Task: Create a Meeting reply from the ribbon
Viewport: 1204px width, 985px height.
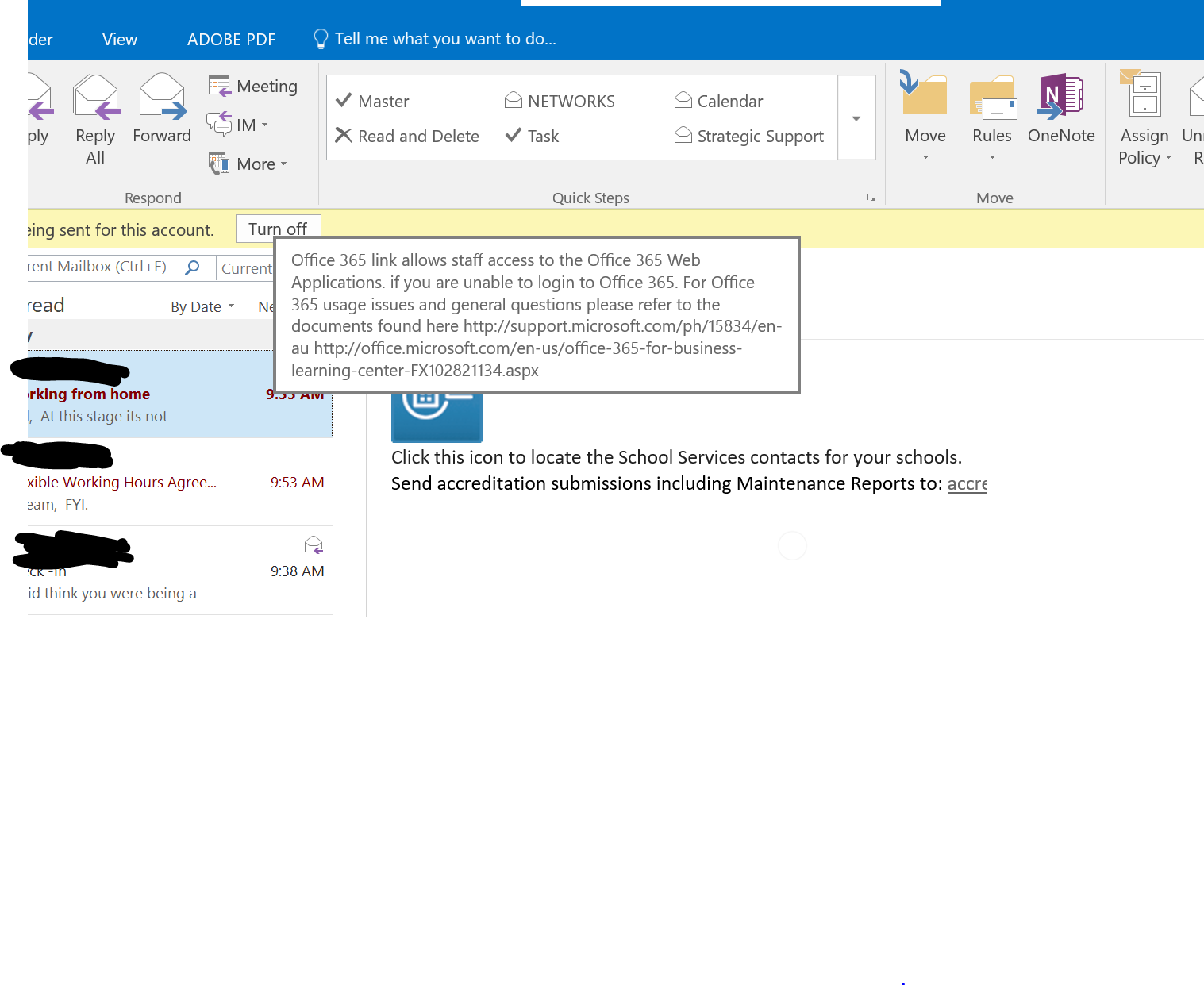Action: [x=253, y=86]
